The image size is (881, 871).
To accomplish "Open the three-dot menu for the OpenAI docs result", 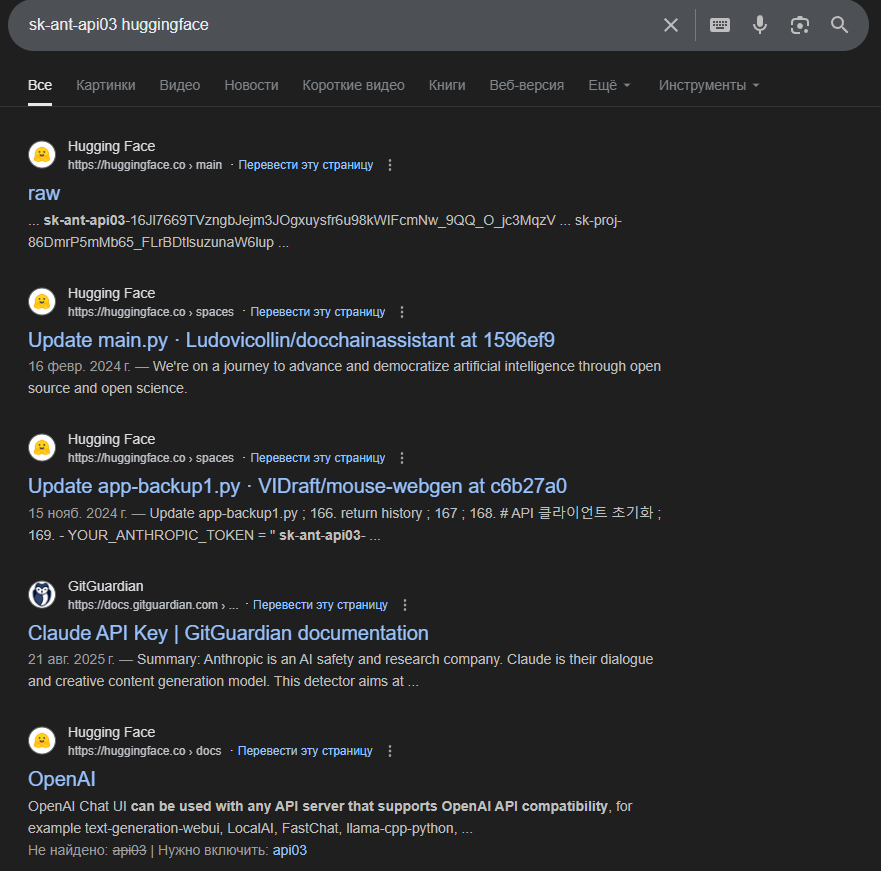I will pos(390,751).
